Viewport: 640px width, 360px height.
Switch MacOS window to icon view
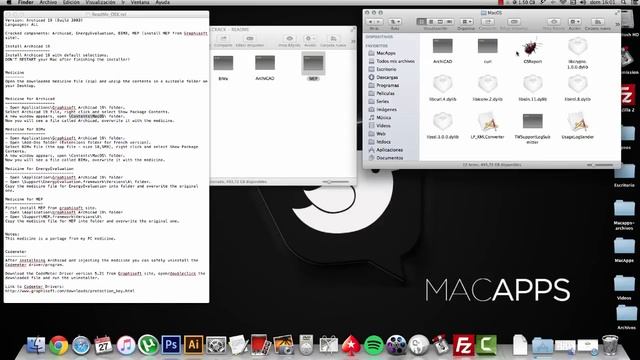(421, 22)
